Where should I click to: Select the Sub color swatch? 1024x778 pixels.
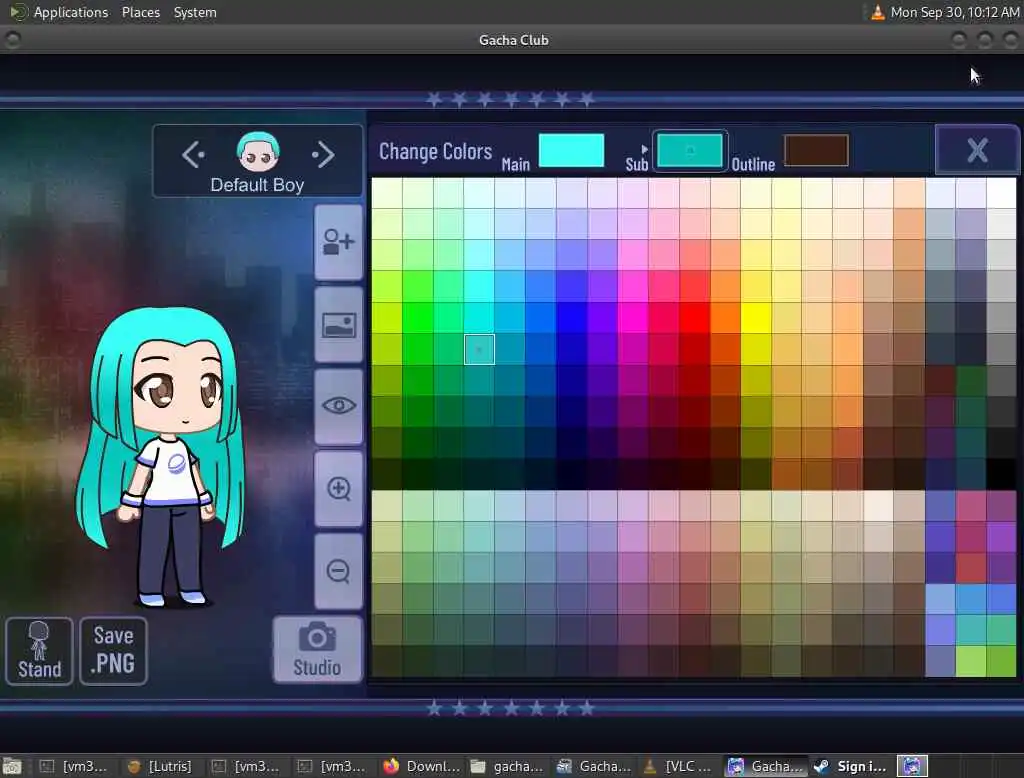point(690,151)
